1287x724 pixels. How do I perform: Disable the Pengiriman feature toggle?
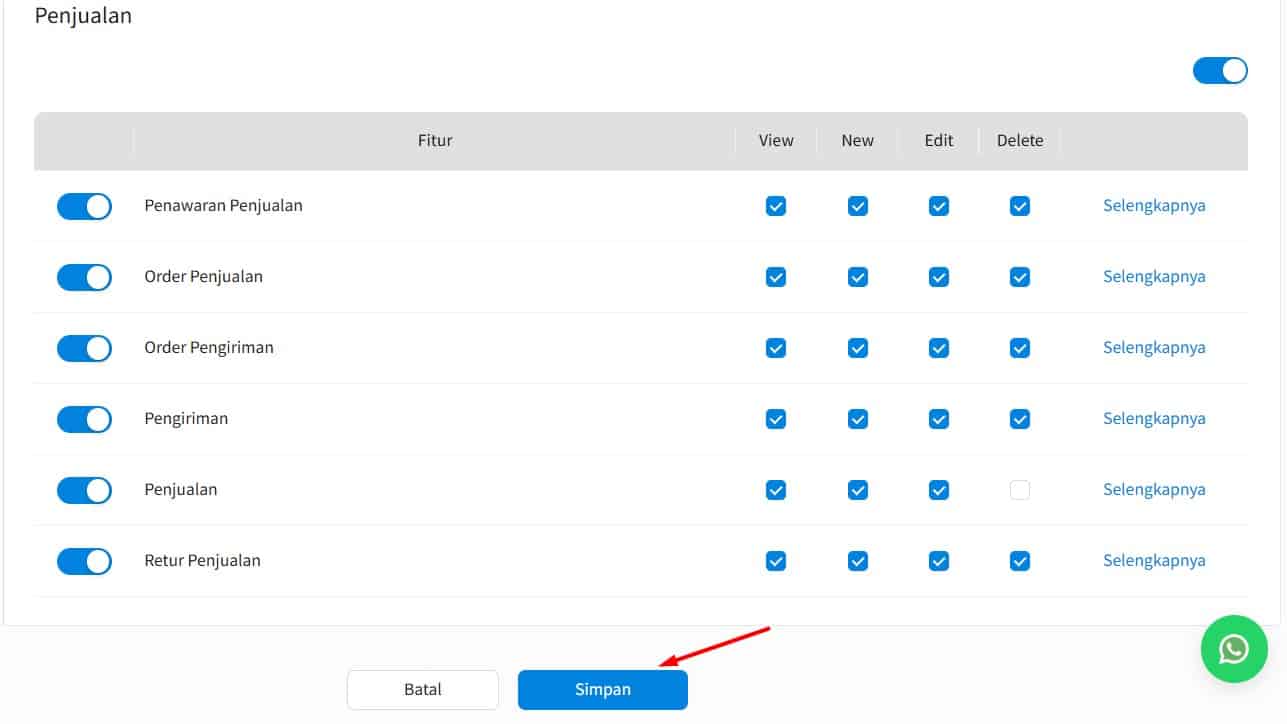84,419
